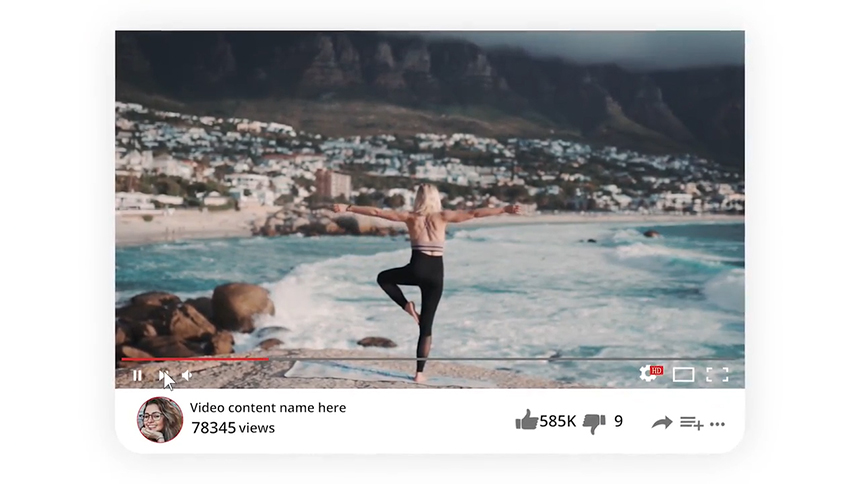This screenshot has width=860, height=484.
Task: Jump ahead on the gray unplayed progress bar
Action: tap(502, 359)
